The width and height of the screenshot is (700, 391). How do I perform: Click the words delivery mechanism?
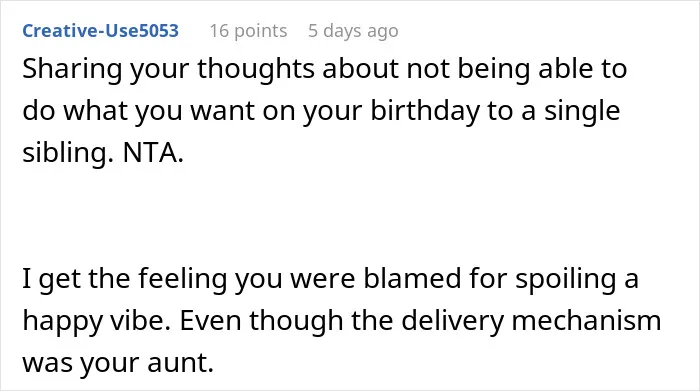pyautogui.click(x=531, y=320)
